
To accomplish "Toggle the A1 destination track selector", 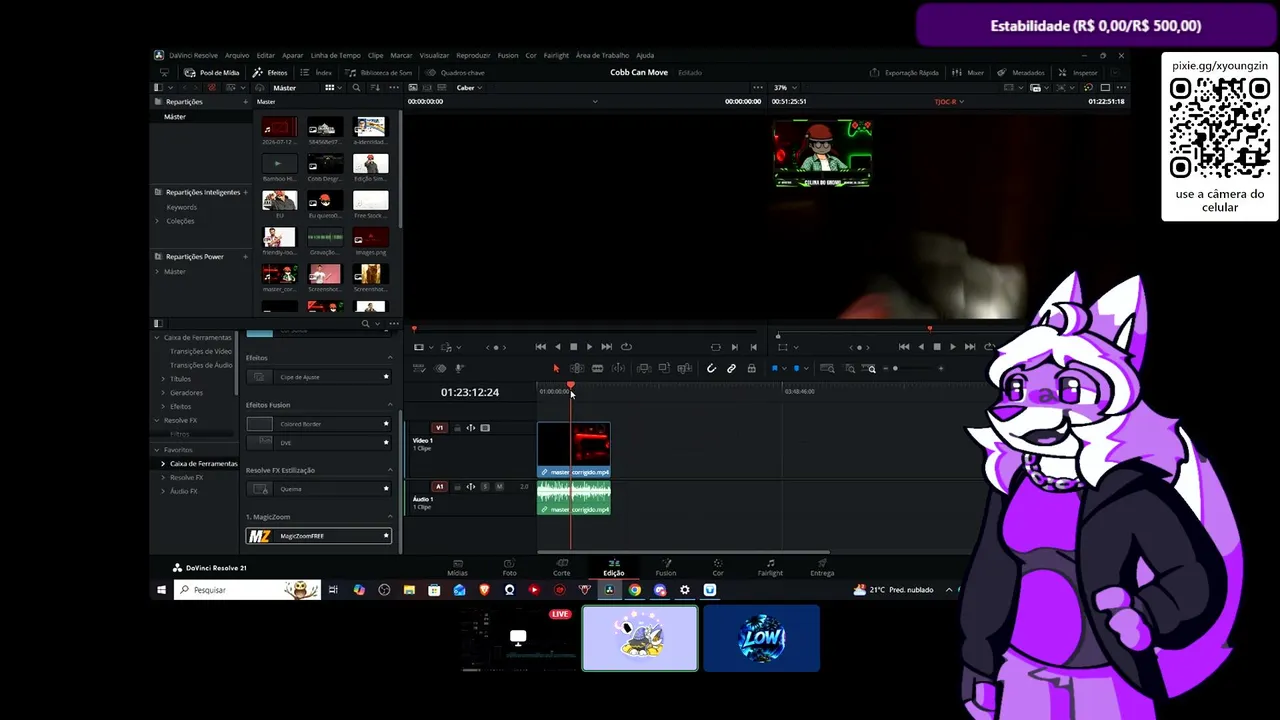I will click(x=439, y=487).
